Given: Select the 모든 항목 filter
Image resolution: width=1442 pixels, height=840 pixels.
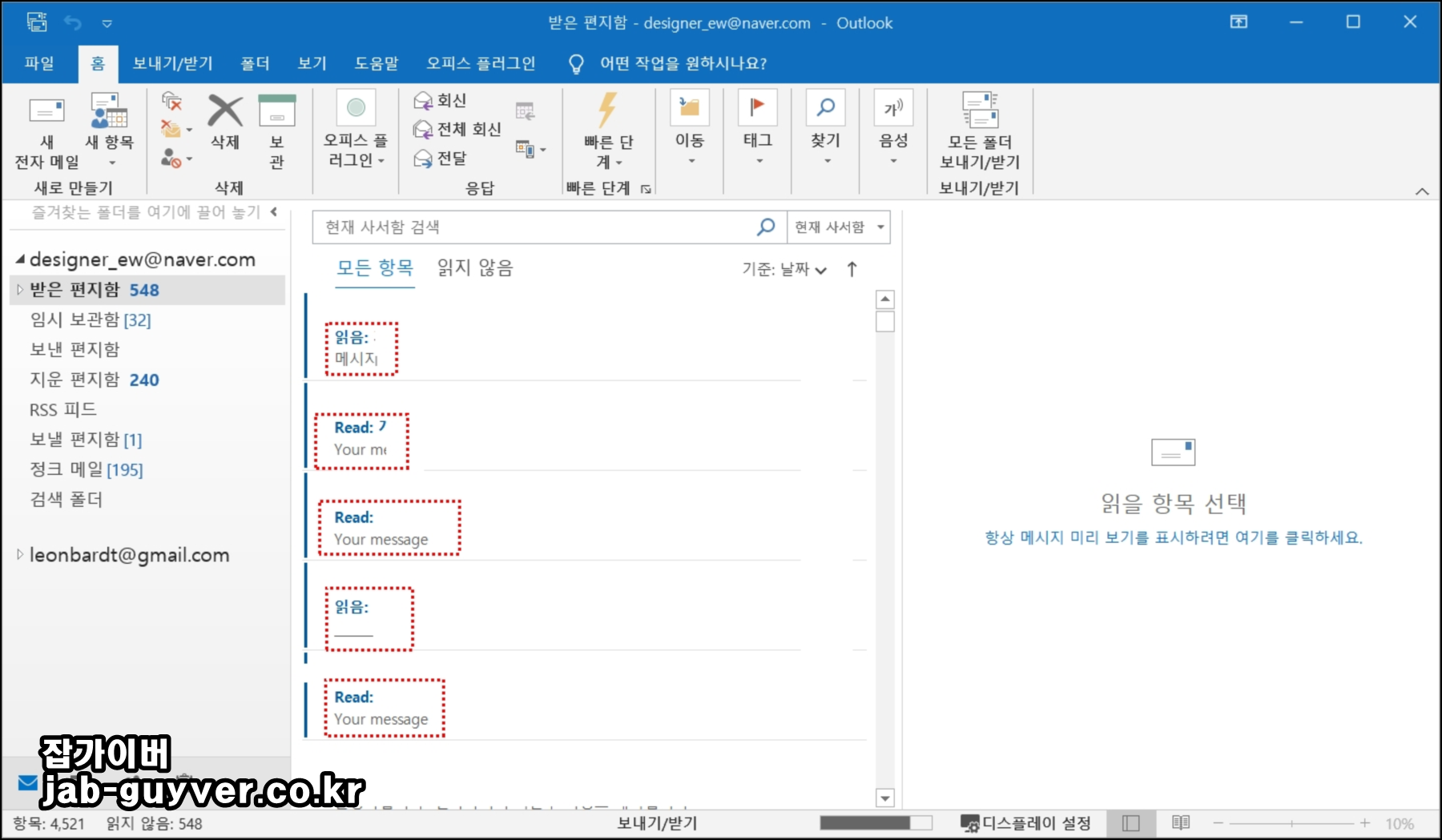Looking at the screenshot, I should pos(374,267).
